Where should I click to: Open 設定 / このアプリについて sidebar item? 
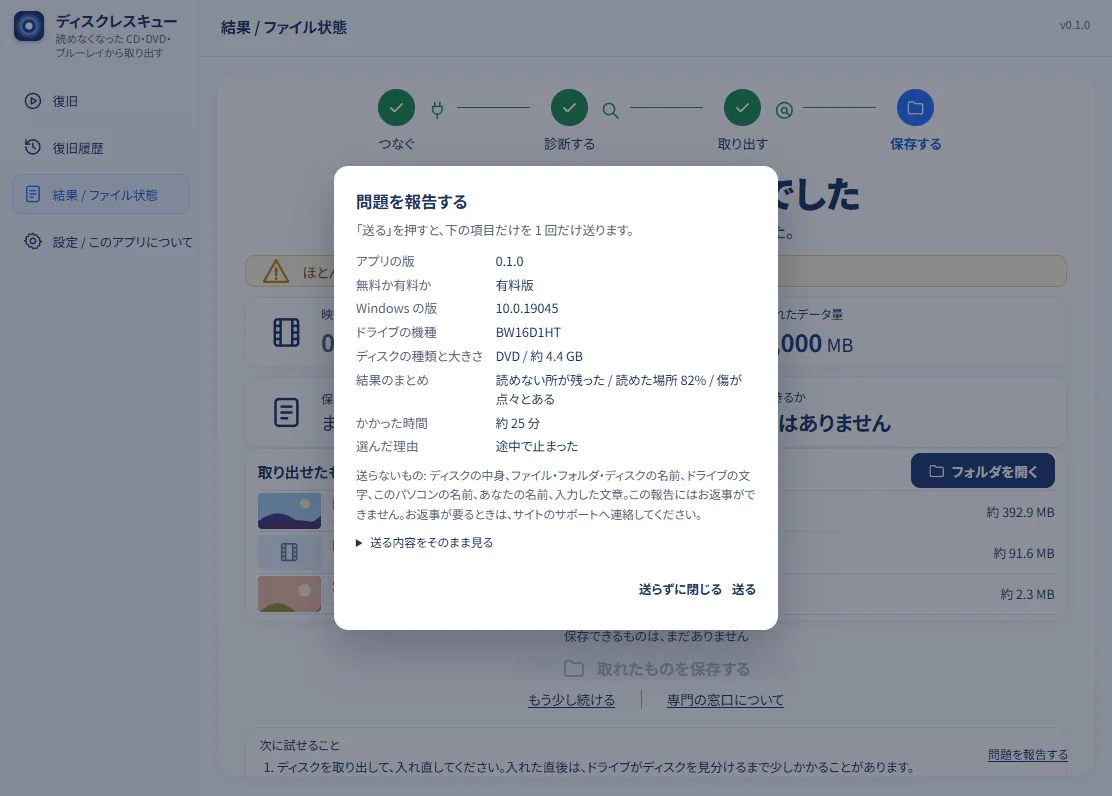[x=101, y=242]
